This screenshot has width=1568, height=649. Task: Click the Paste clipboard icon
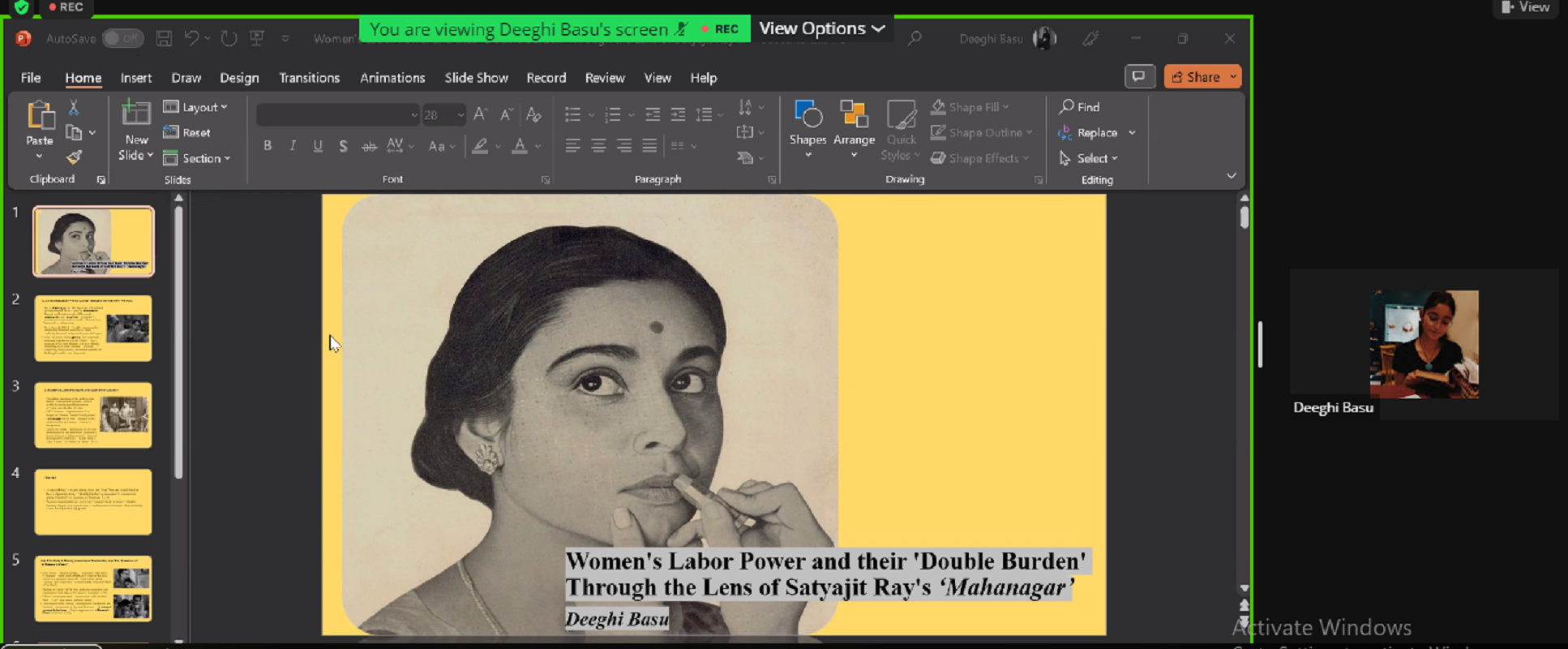point(40,116)
